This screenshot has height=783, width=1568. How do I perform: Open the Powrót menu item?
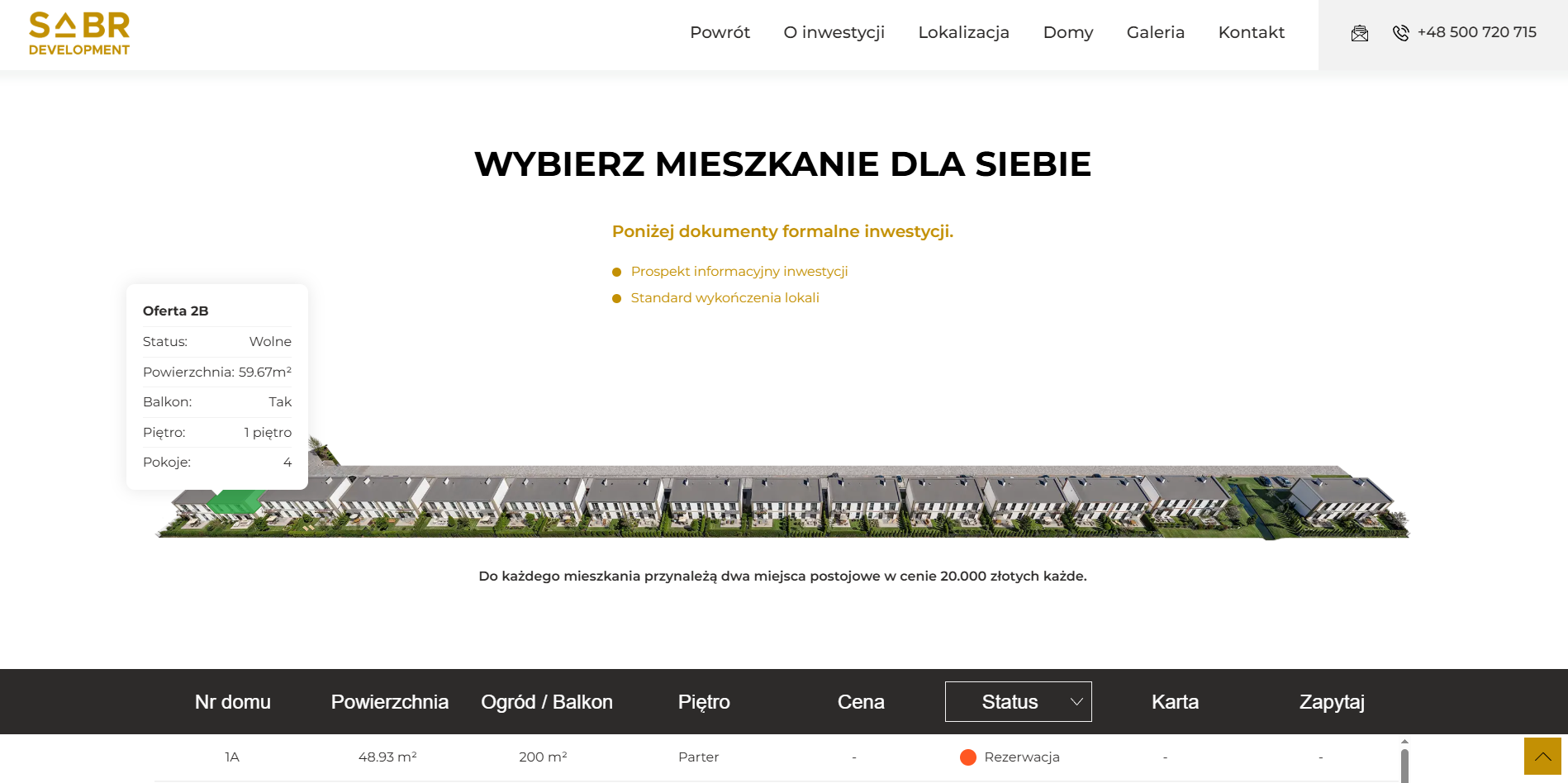point(720,32)
